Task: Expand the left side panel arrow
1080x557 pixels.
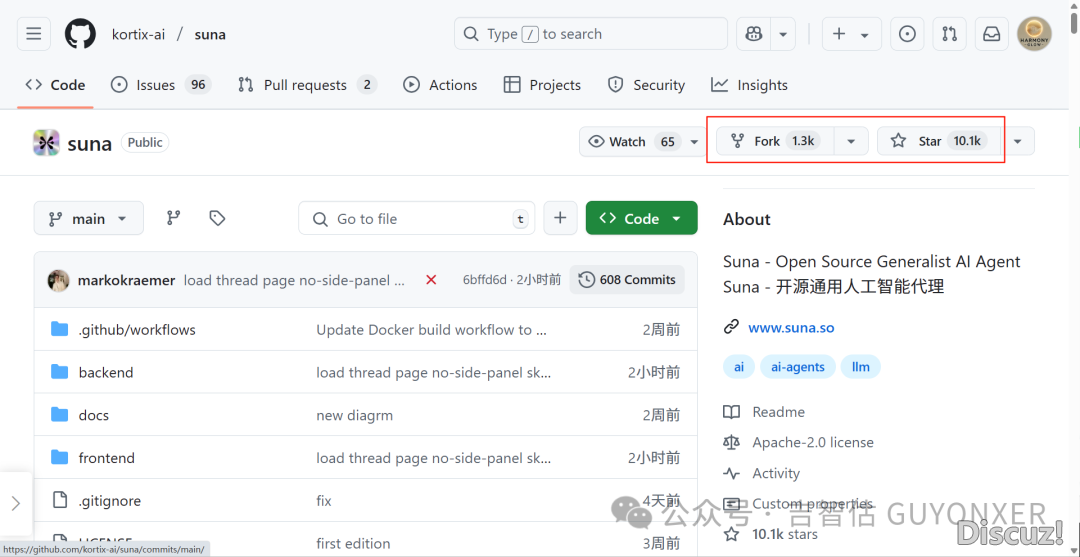Action: pos(16,503)
